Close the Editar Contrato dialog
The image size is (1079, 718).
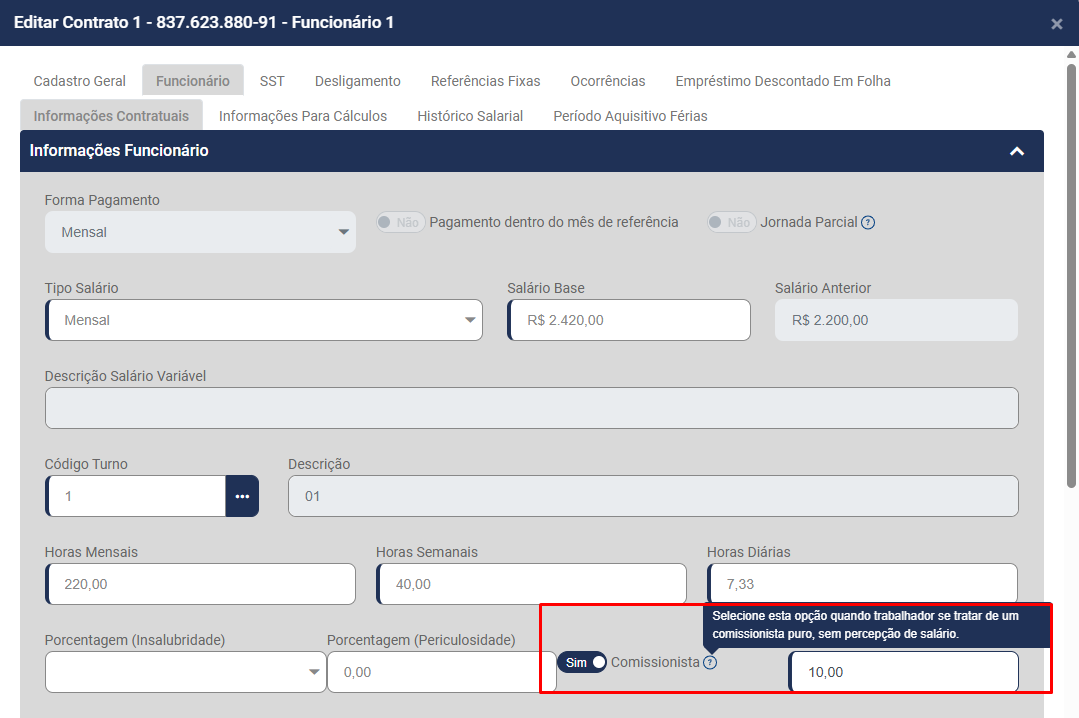1057,24
